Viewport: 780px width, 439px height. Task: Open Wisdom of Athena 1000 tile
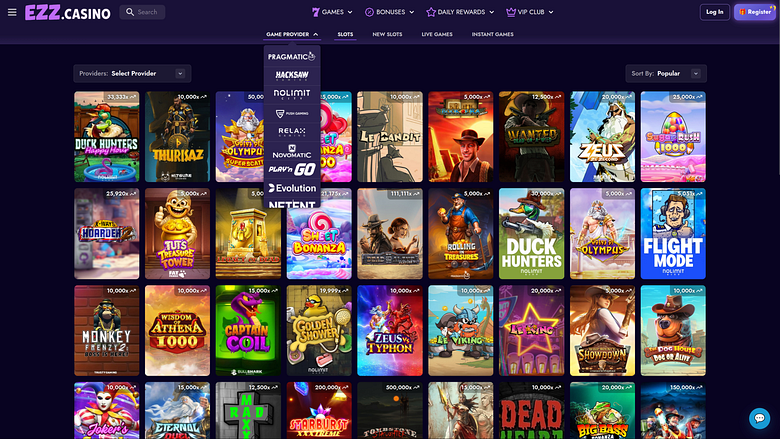178,331
